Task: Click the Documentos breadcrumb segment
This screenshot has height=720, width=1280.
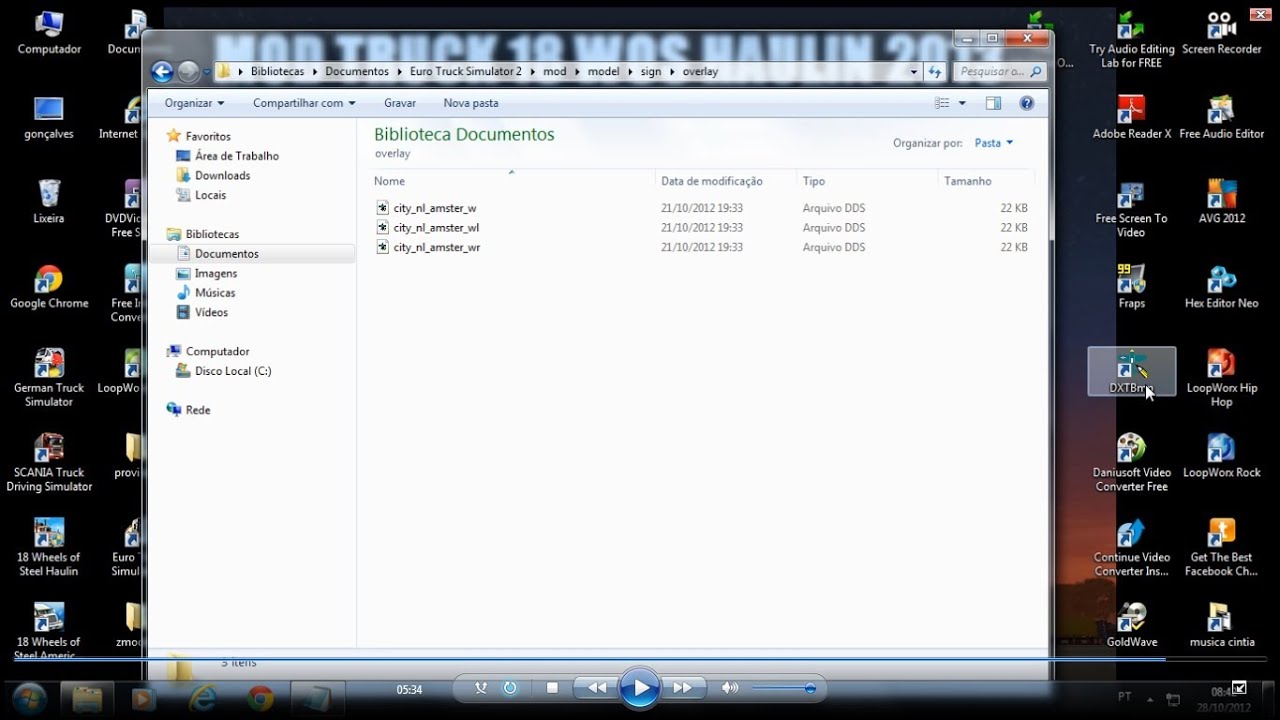Action: coord(356,72)
